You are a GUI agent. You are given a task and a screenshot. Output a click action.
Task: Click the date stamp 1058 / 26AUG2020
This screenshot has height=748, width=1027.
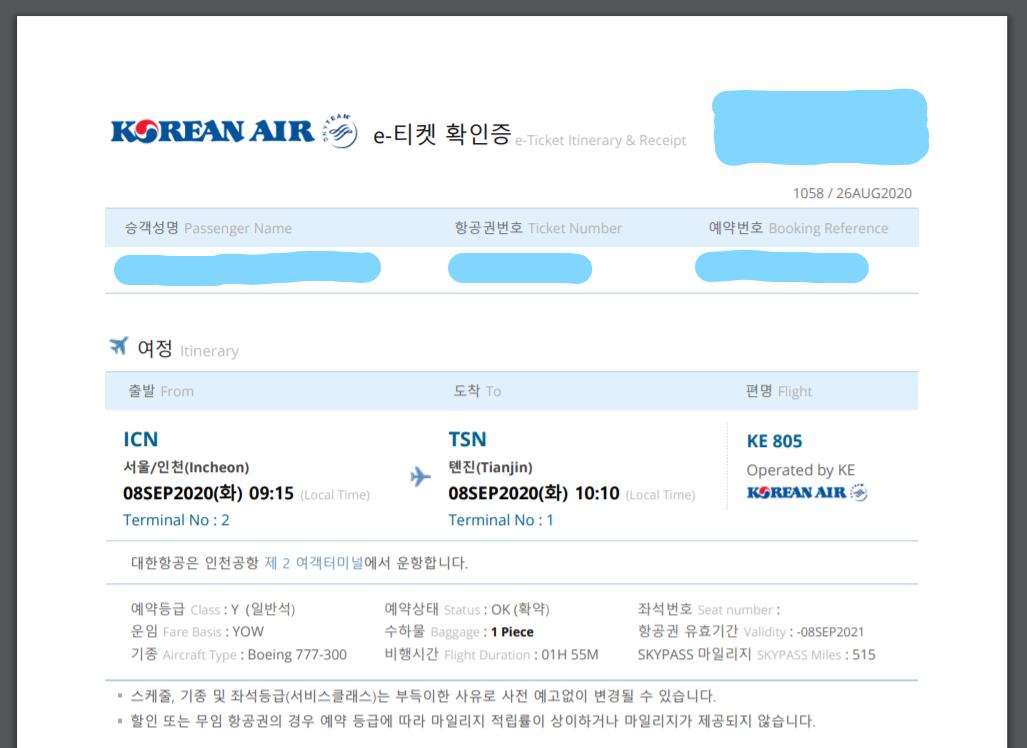852,193
